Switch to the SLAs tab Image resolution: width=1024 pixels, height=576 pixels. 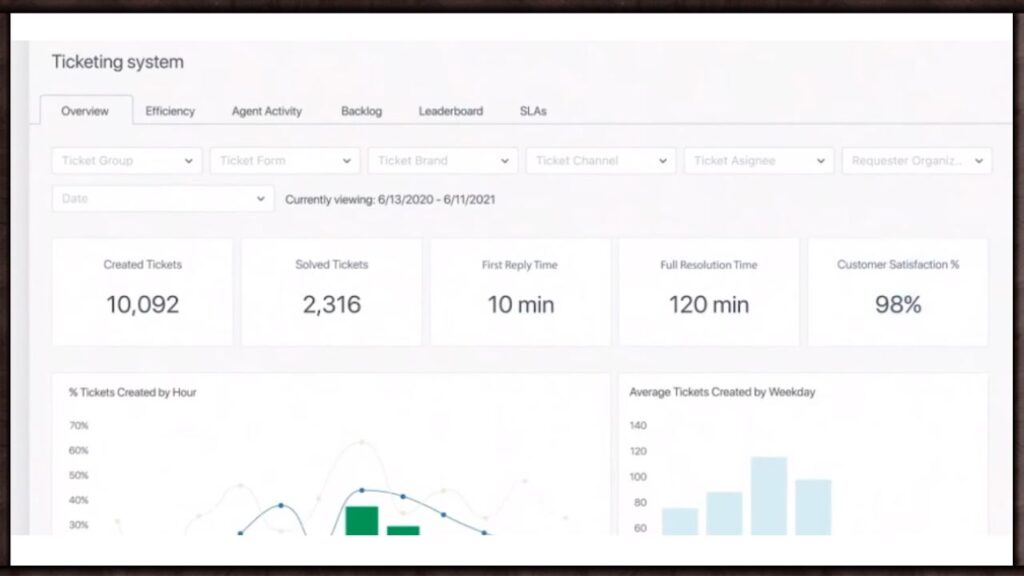pyautogui.click(x=533, y=111)
